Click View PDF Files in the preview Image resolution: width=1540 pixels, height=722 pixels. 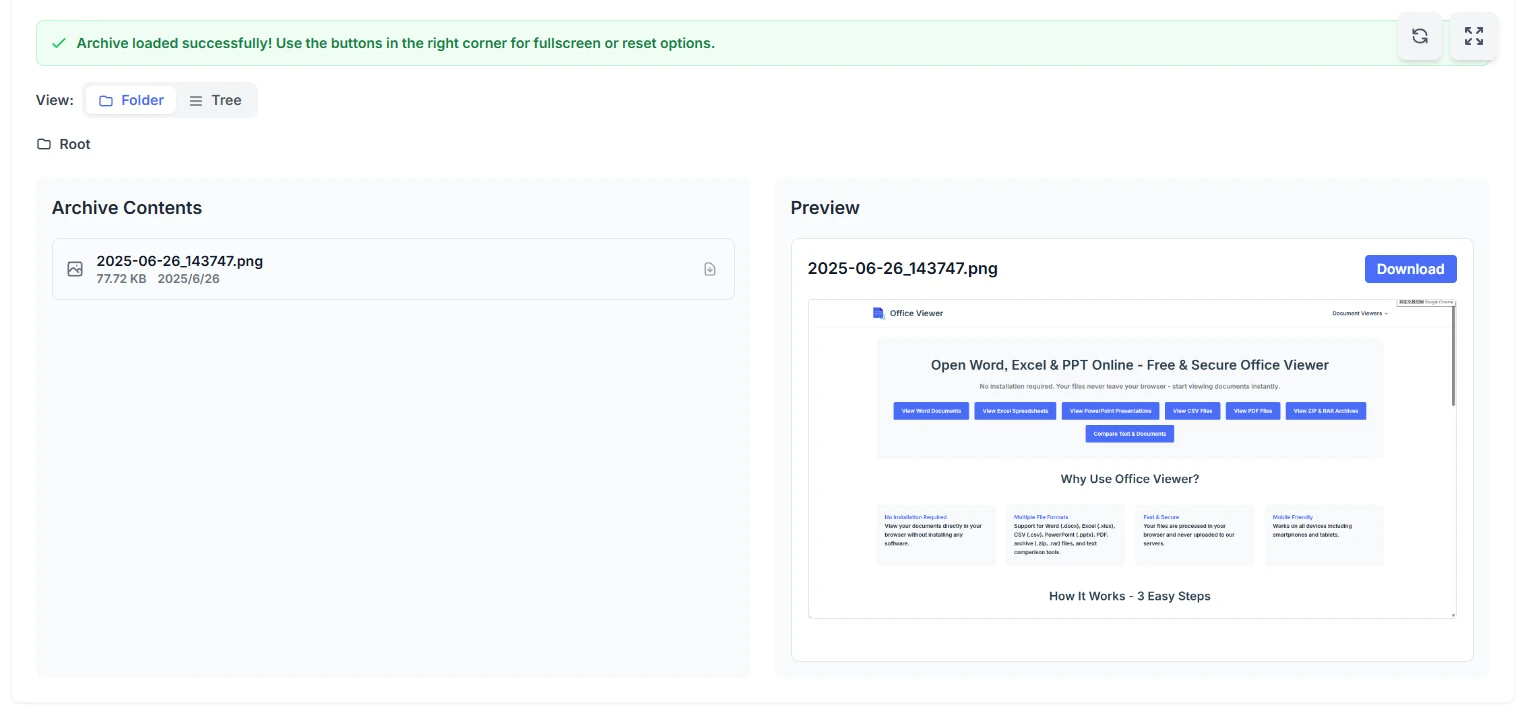click(x=1253, y=411)
